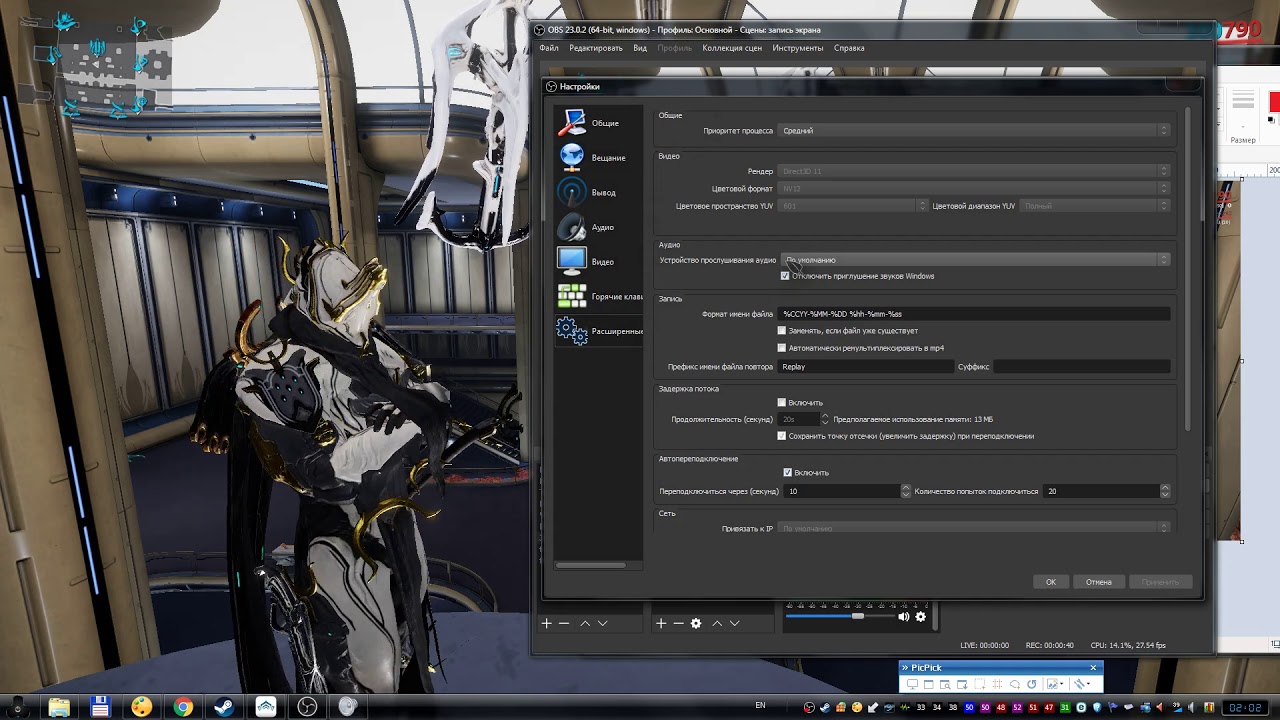
Task: Open Цветовой диапазон YUV dropdown
Action: point(1095,206)
